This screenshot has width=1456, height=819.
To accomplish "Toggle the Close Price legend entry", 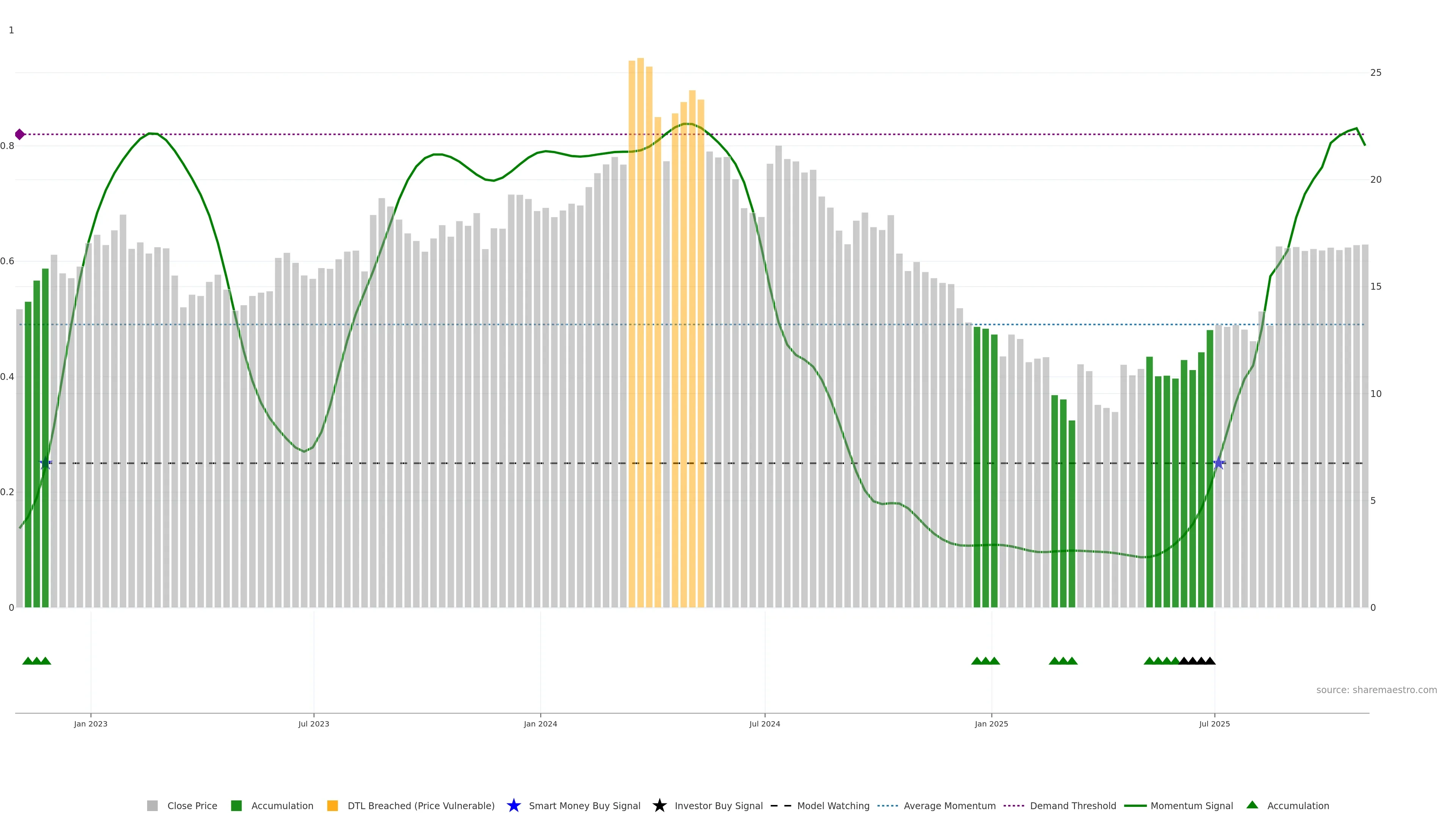I will (191, 806).
